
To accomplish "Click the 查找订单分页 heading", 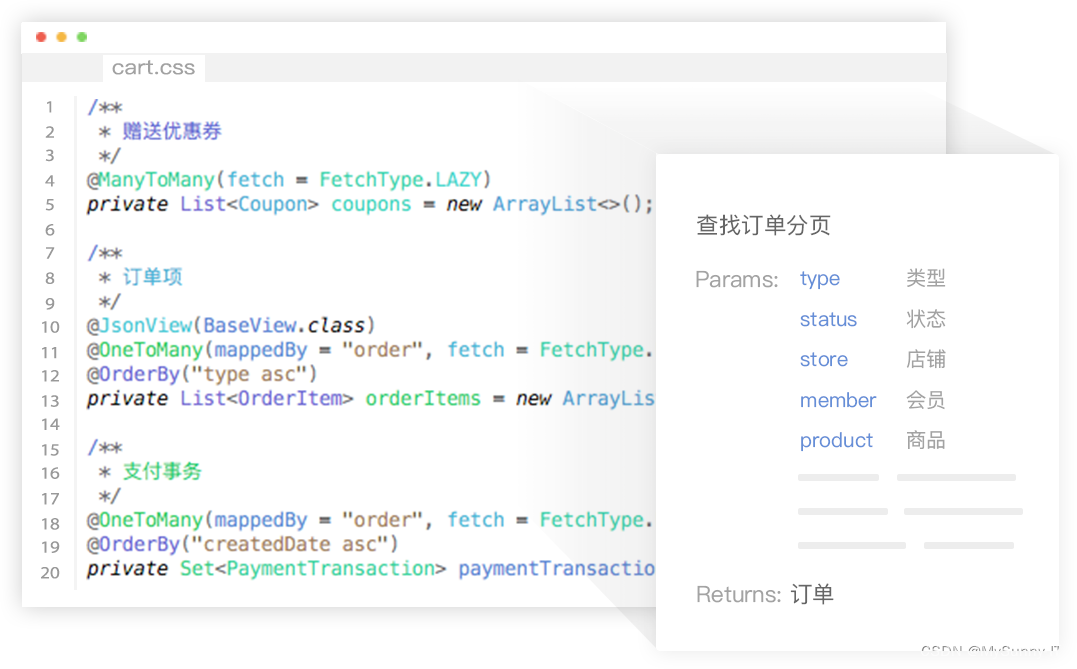I will click(763, 225).
